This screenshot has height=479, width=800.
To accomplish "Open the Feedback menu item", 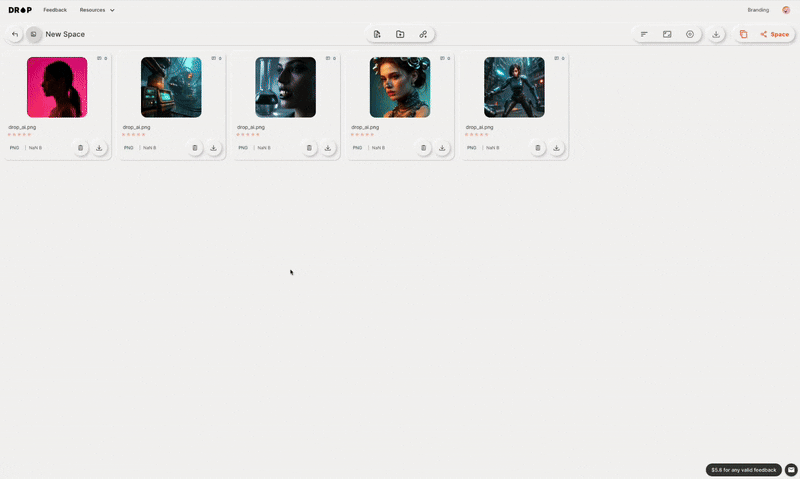I will [55, 10].
